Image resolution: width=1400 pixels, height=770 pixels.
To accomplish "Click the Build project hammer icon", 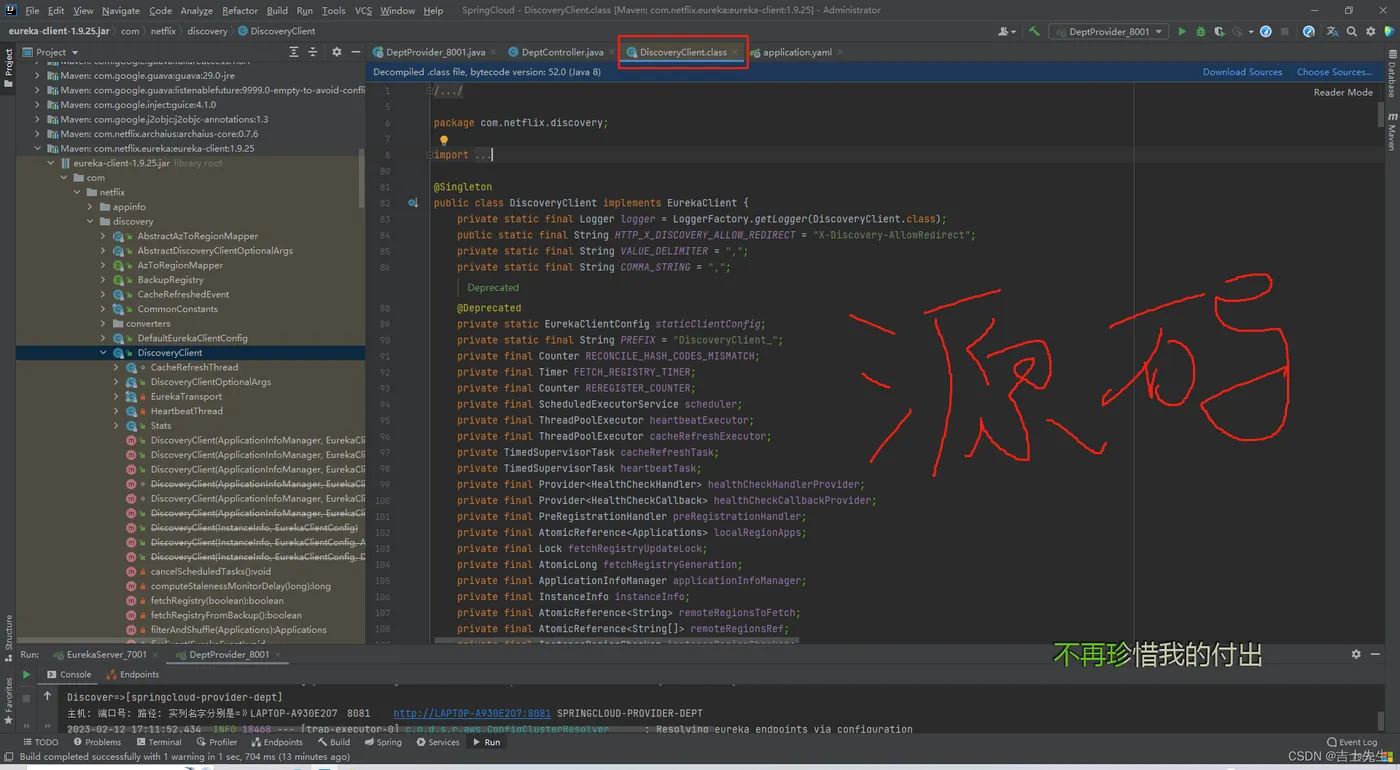I will (x=1034, y=32).
